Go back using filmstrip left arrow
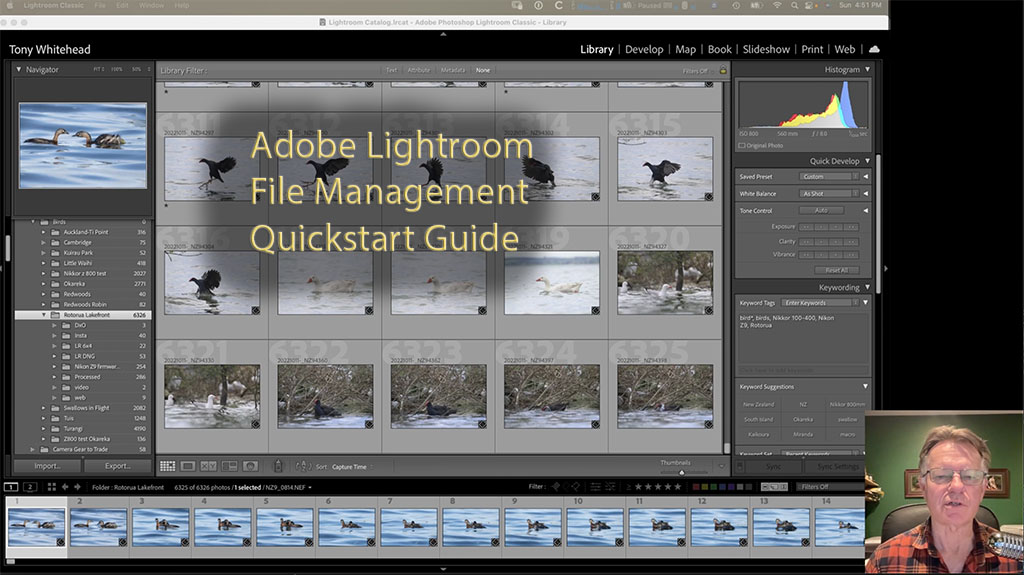This screenshot has width=1024, height=575. (x=65, y=487)
